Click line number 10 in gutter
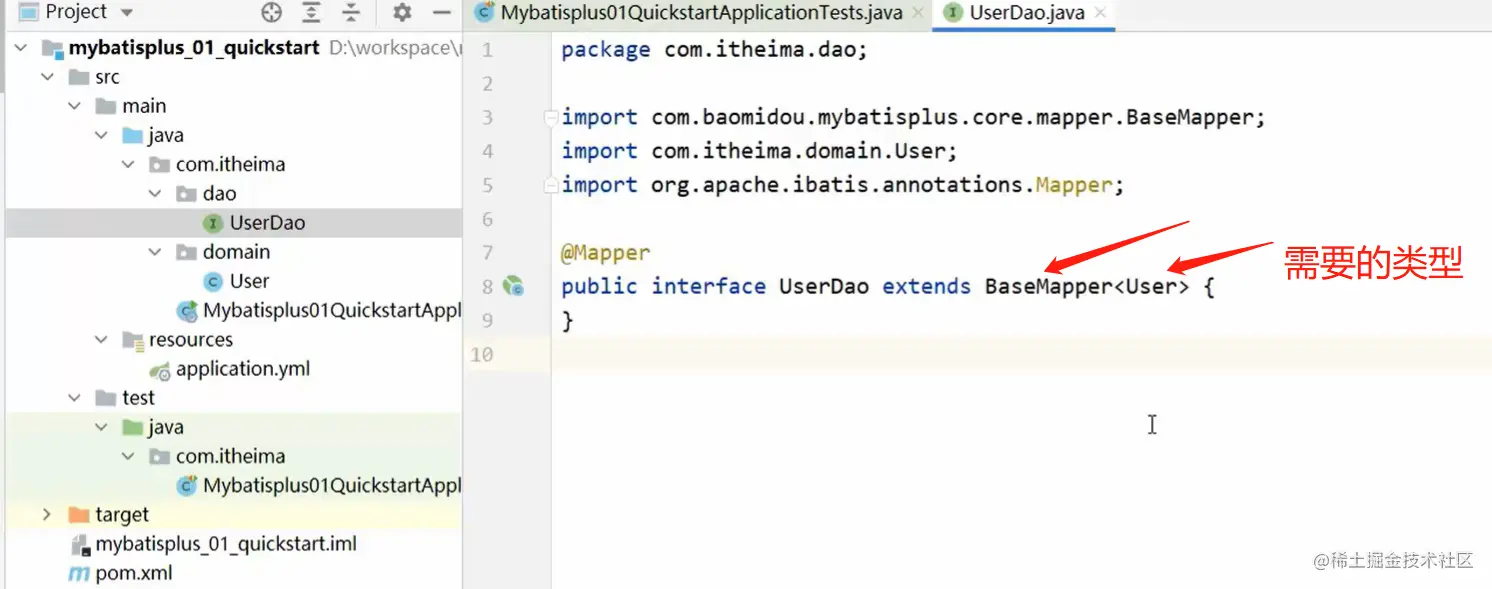The width and height of the screenshot is (1492, 589). (482, 354)
